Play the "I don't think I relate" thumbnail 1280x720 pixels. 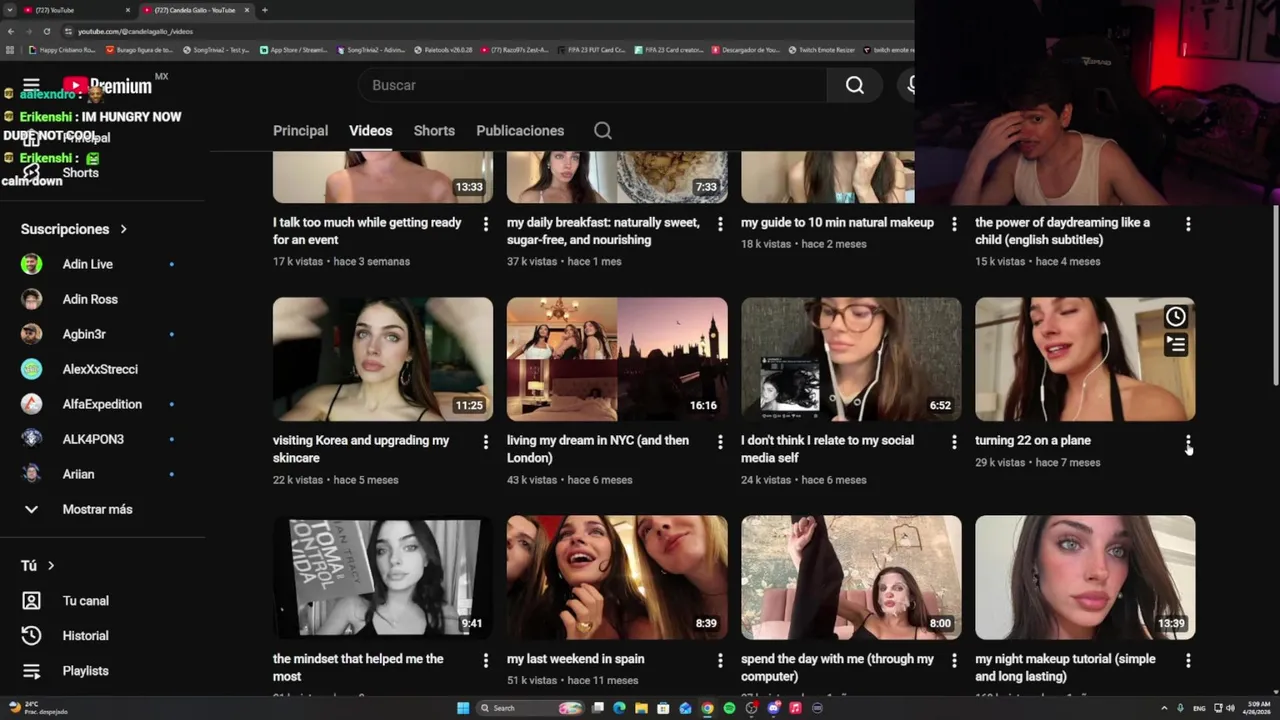[851, 359]
